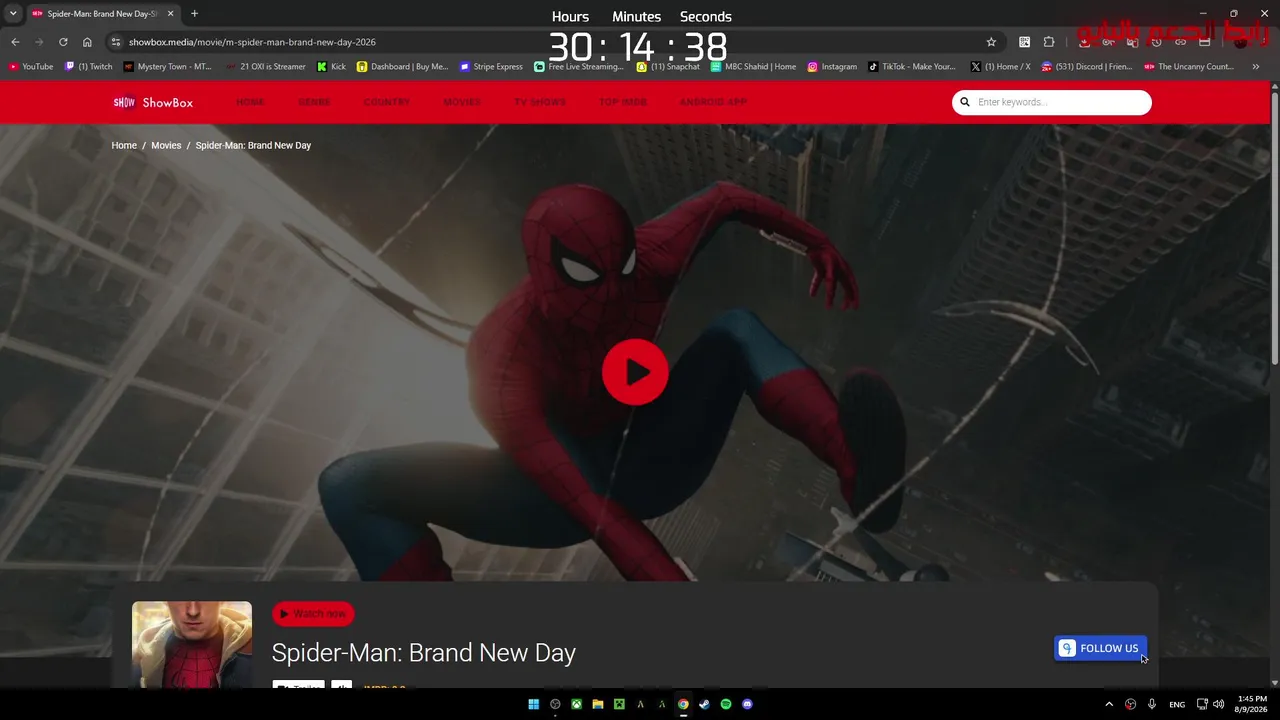Screen dimensions: 1280x720
Task: Open File Explorer from the taskbar
Action: tap(598, 704)
